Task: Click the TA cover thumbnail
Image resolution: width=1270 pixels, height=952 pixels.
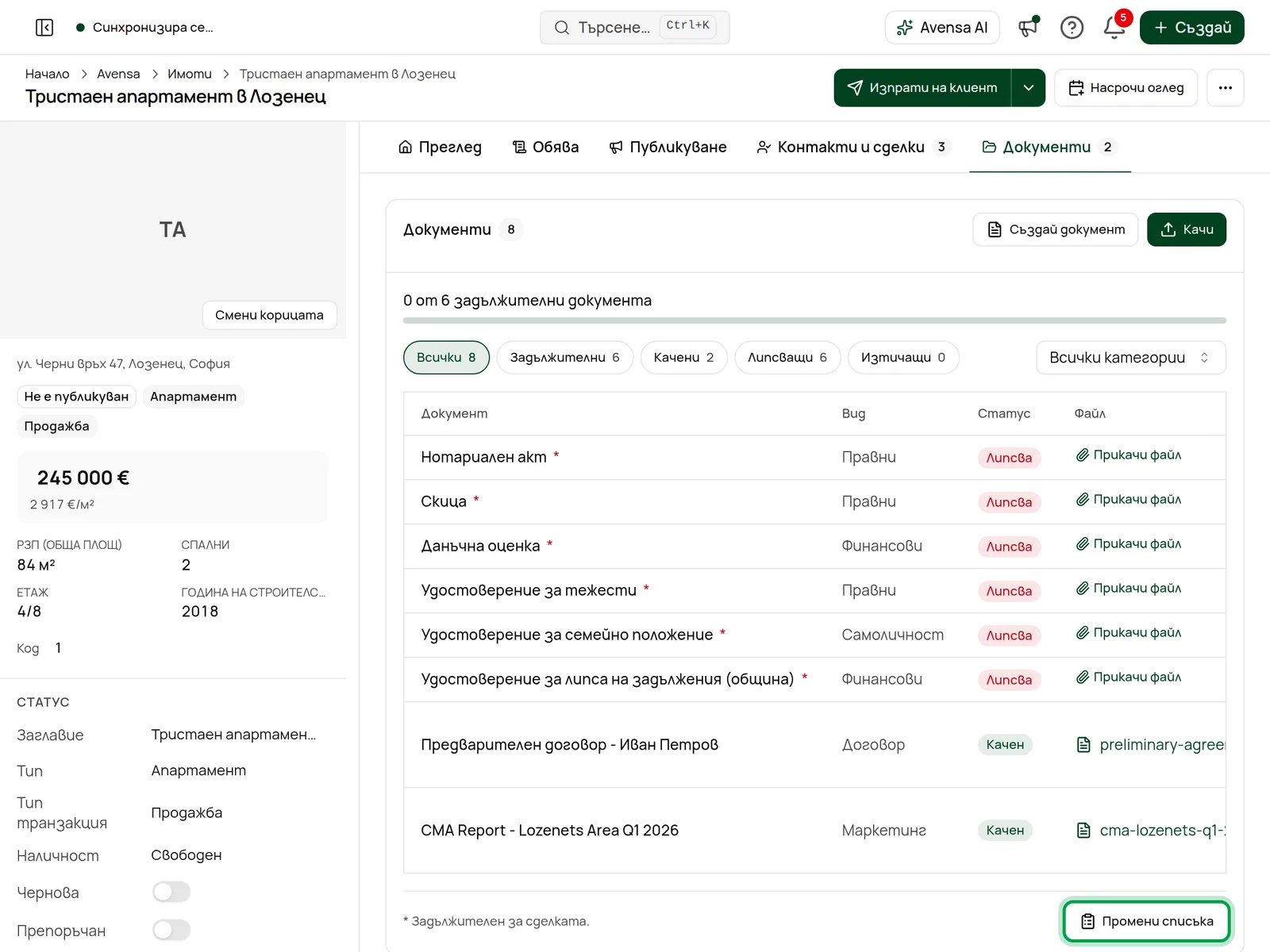Action: pyautogui.click(x=173, y=230)
